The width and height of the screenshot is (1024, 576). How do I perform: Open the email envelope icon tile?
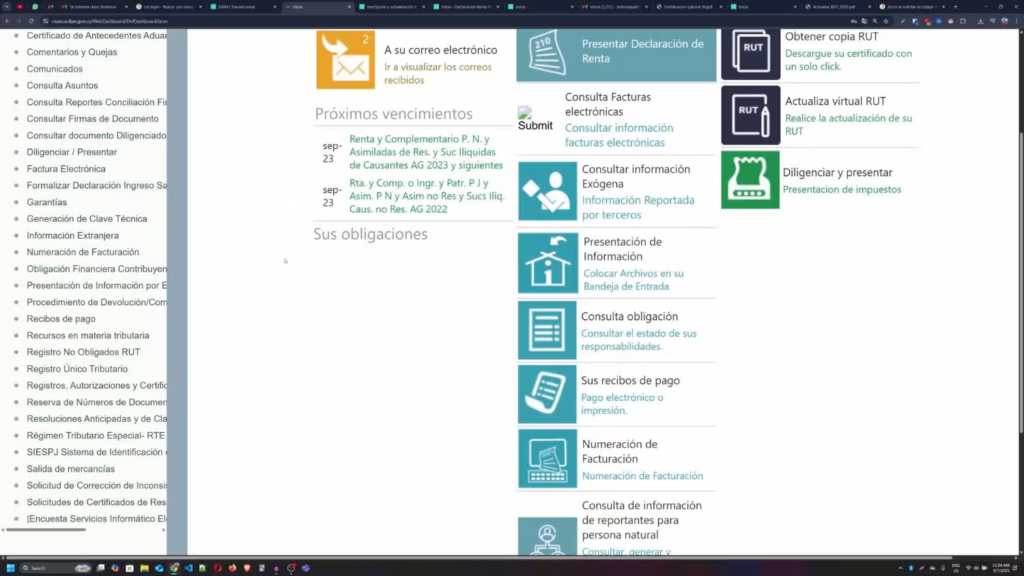345,59
